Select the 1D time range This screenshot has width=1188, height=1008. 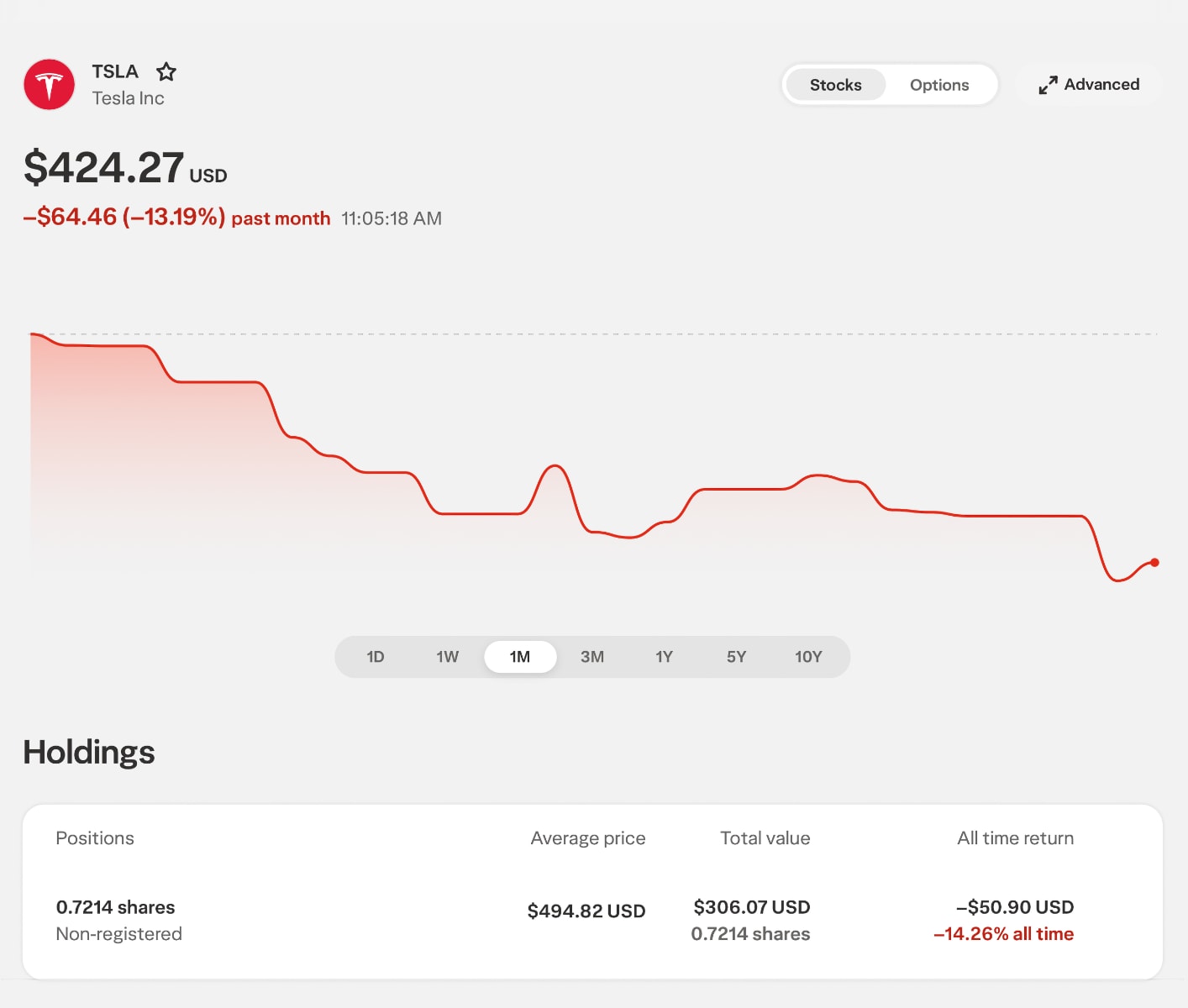(376, 657)
